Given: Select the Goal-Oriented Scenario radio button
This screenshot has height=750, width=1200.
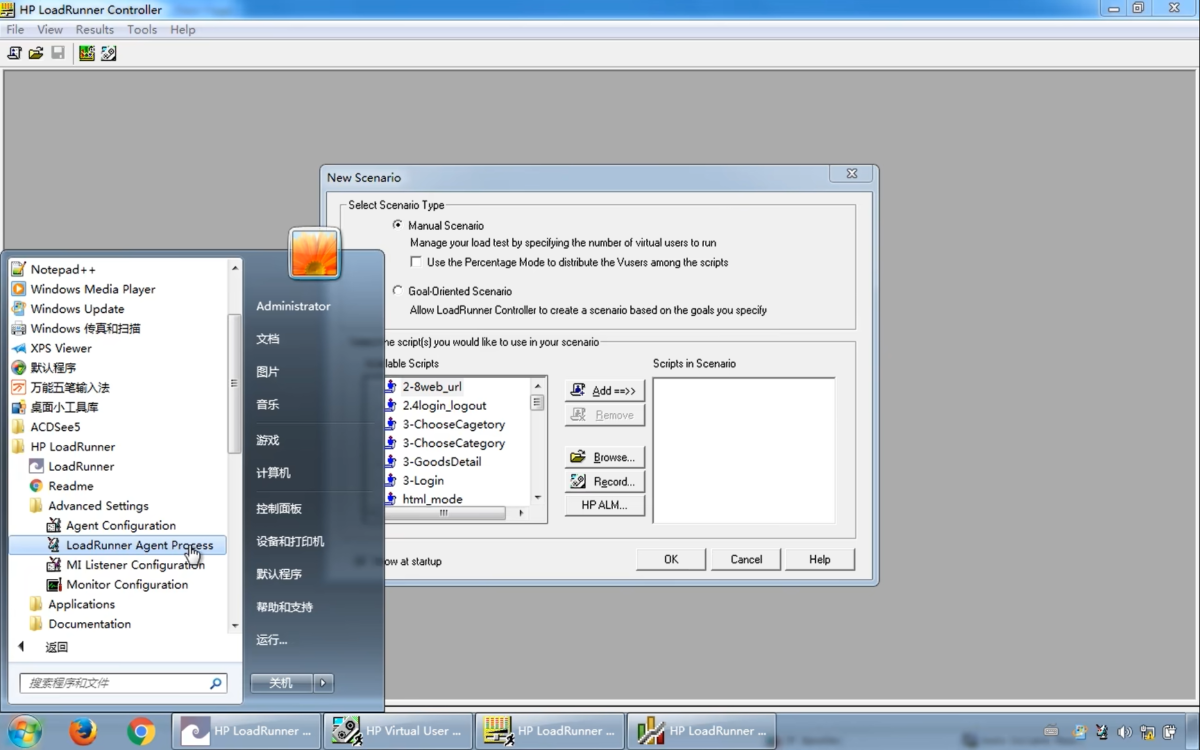Looking at the screenshot, I should point(398,291).
